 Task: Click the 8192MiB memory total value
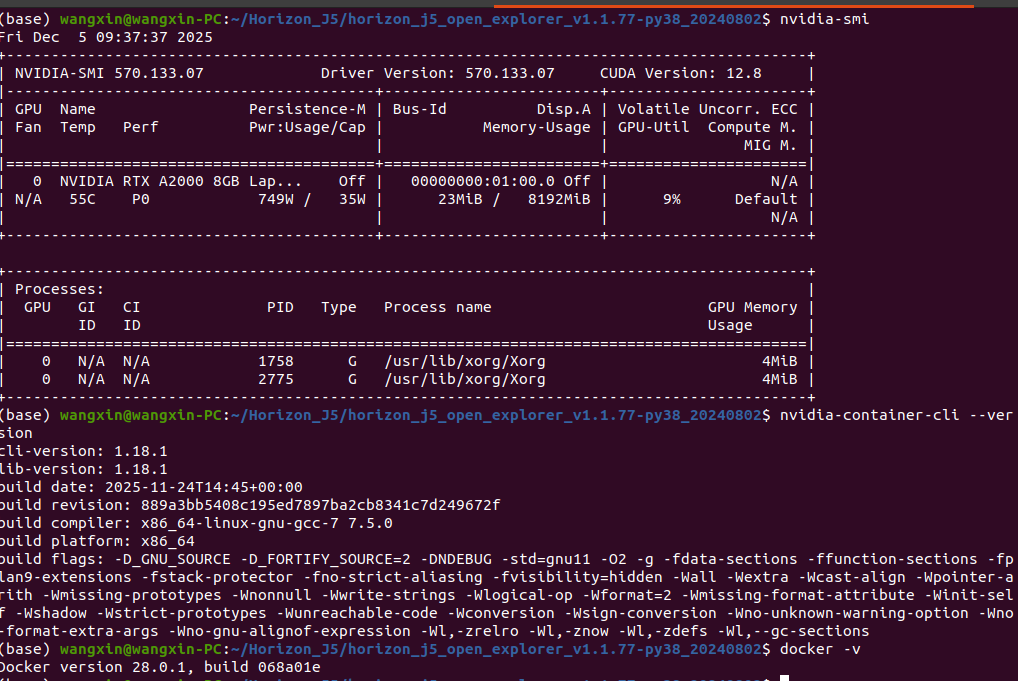pyautogui.click(x=559, y=199)
